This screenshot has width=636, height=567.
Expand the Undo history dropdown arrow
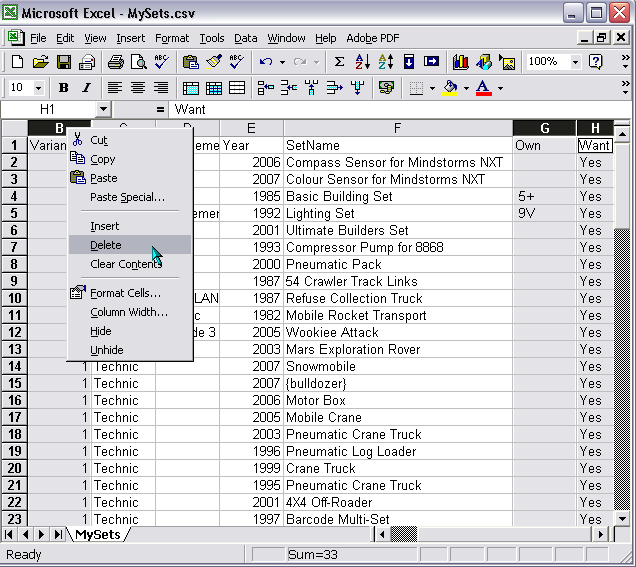tap(282, 62)
